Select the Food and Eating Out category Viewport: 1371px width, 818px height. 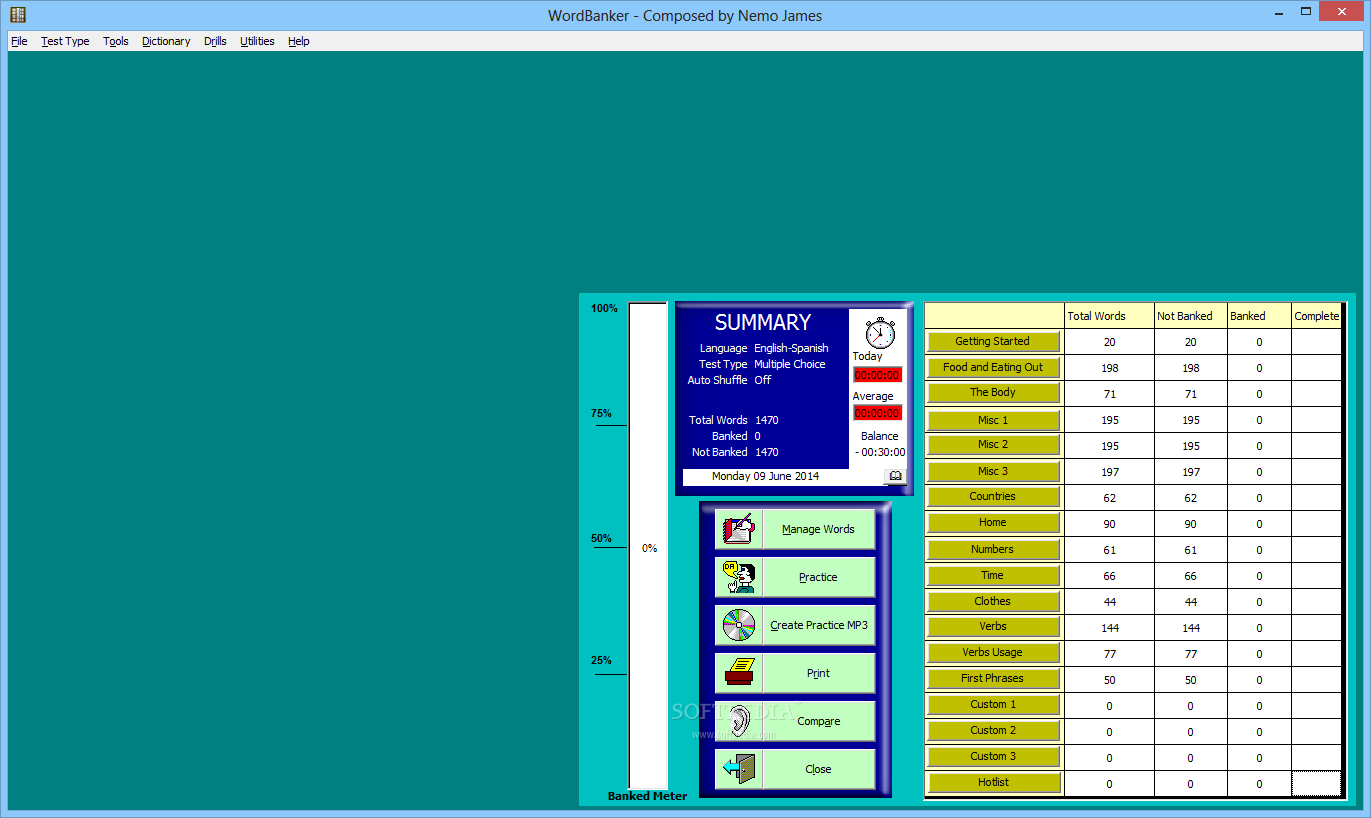coord(993,368)
